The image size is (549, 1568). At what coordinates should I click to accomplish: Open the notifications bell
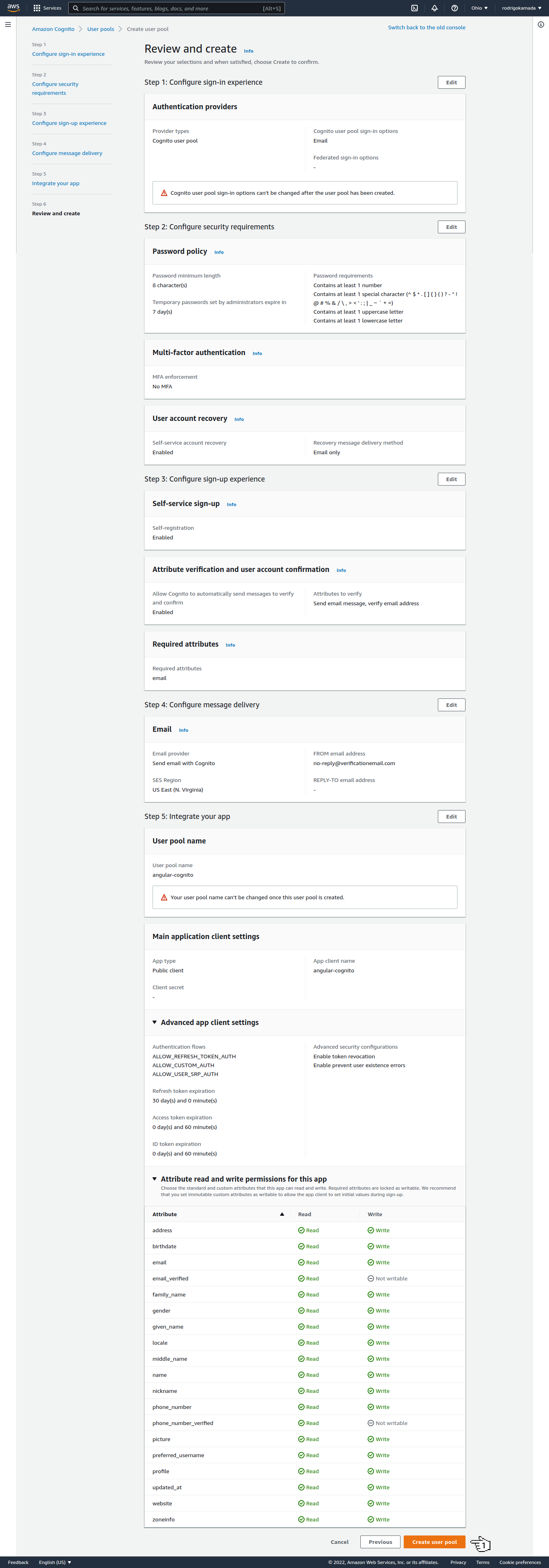[434, 8]
